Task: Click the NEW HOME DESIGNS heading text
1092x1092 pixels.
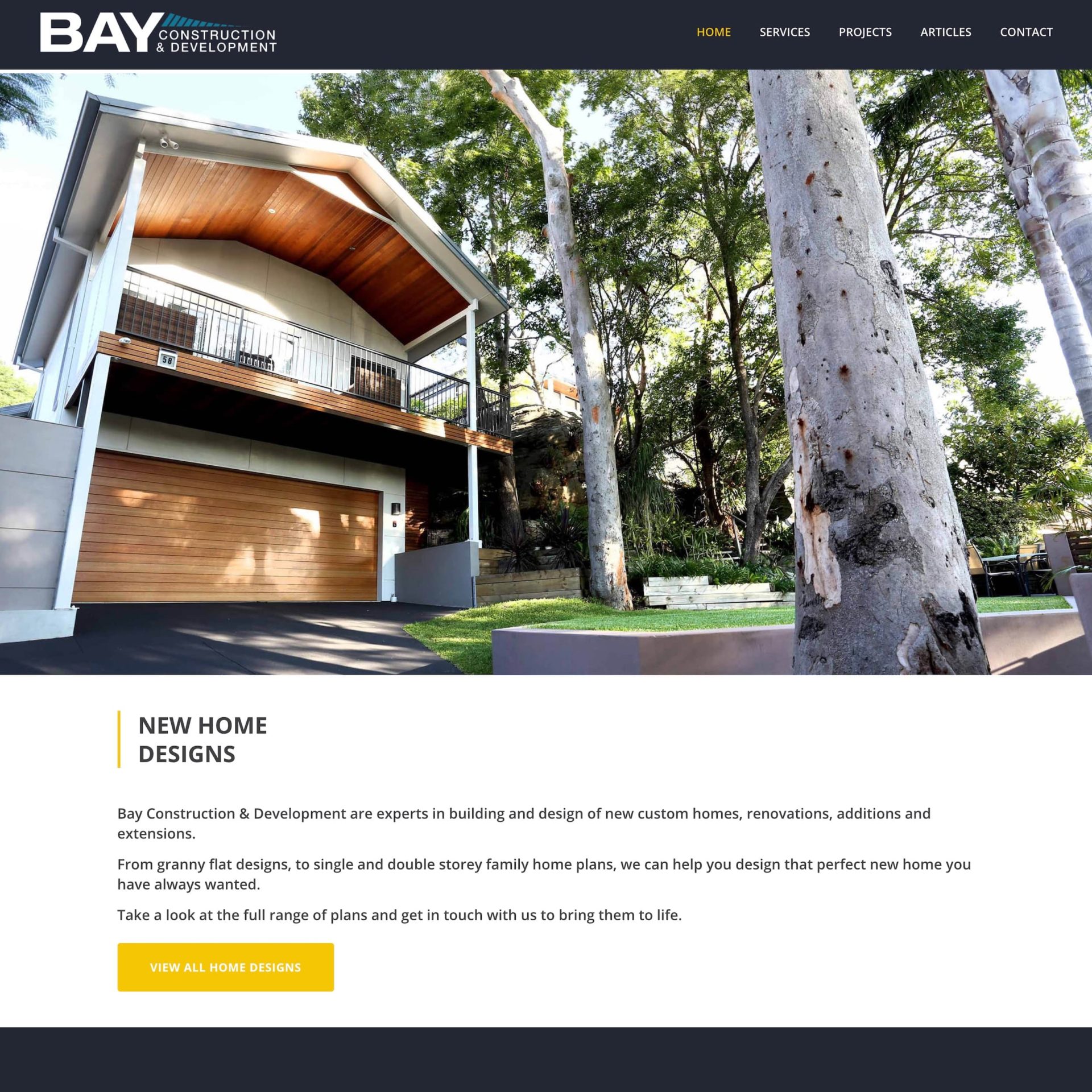Action: tap(203, 739)
